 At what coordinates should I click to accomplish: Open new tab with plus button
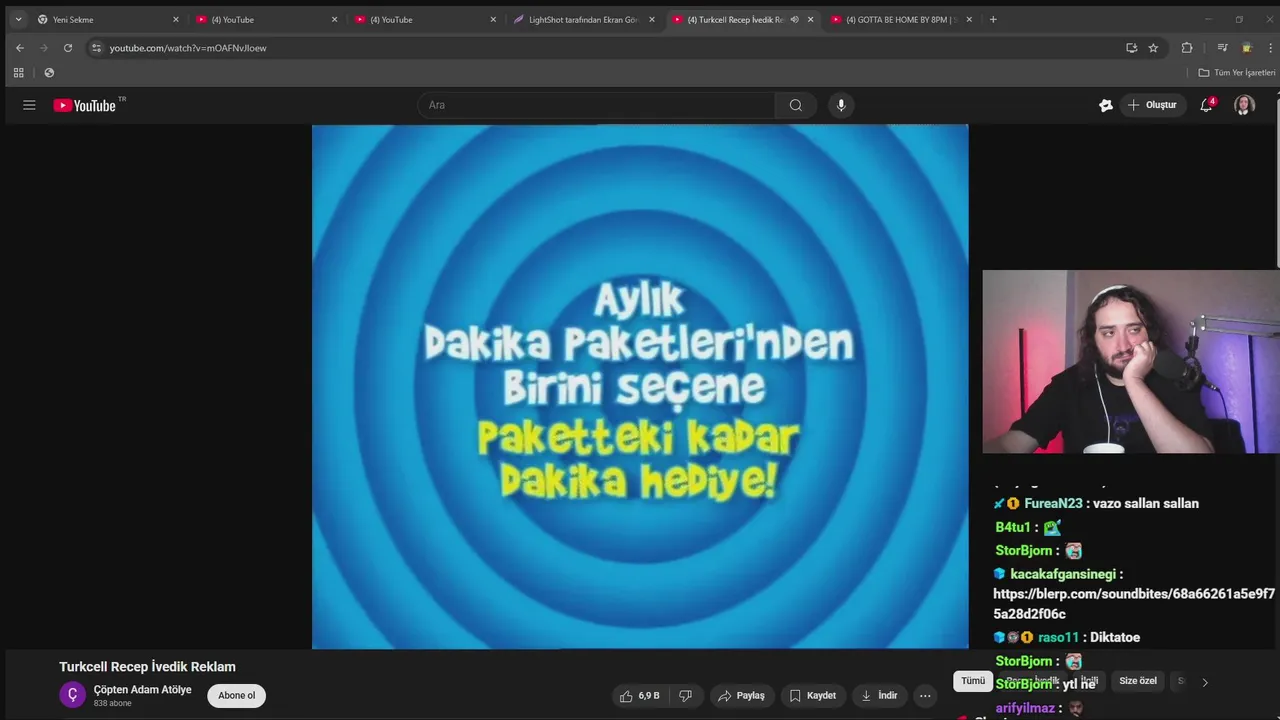993,19
